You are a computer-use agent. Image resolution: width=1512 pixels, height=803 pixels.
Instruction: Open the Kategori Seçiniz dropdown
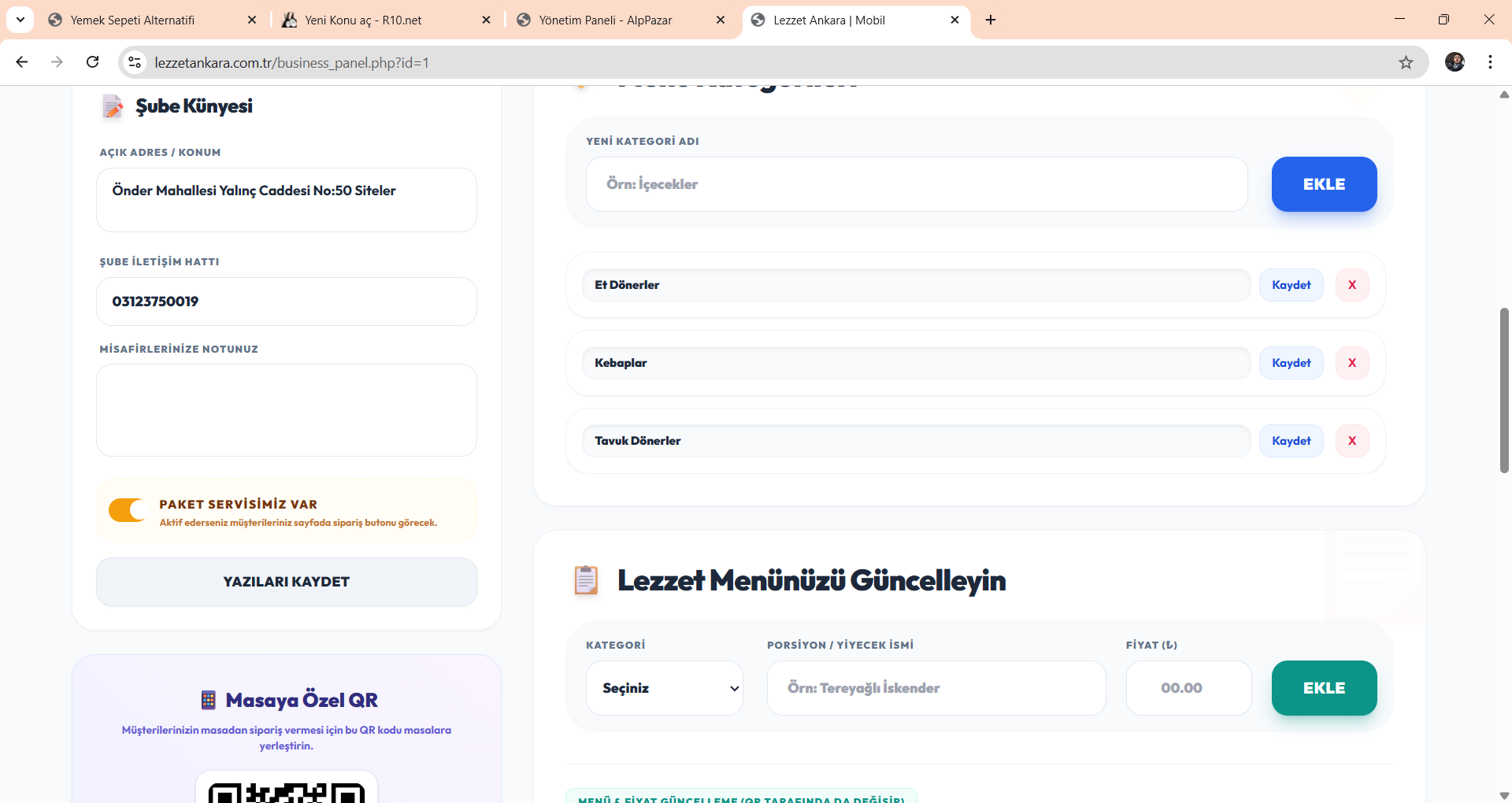click(665, 688)
